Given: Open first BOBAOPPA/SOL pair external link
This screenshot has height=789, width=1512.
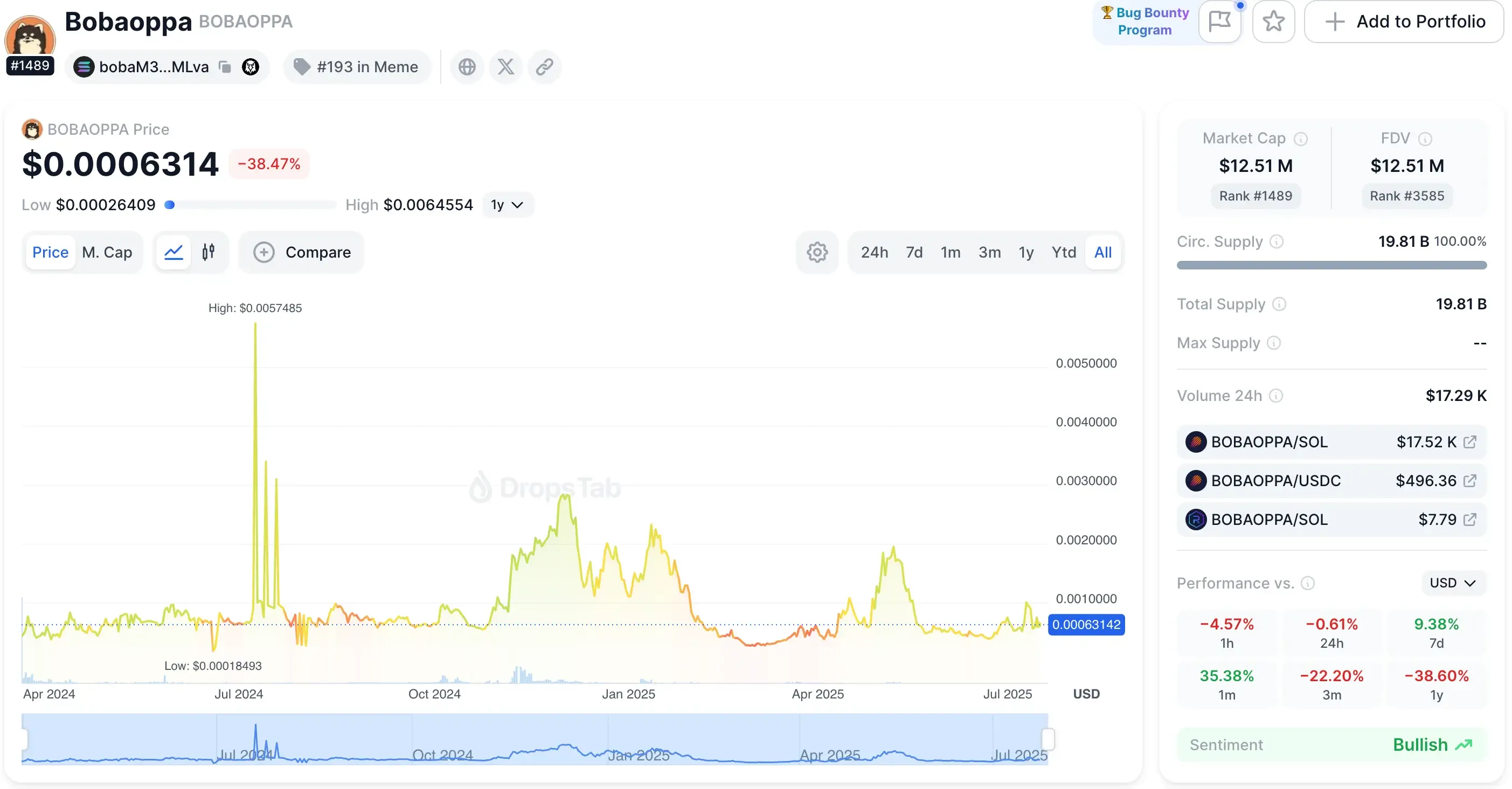Looking at the screenshot, I should (1470, 442).
